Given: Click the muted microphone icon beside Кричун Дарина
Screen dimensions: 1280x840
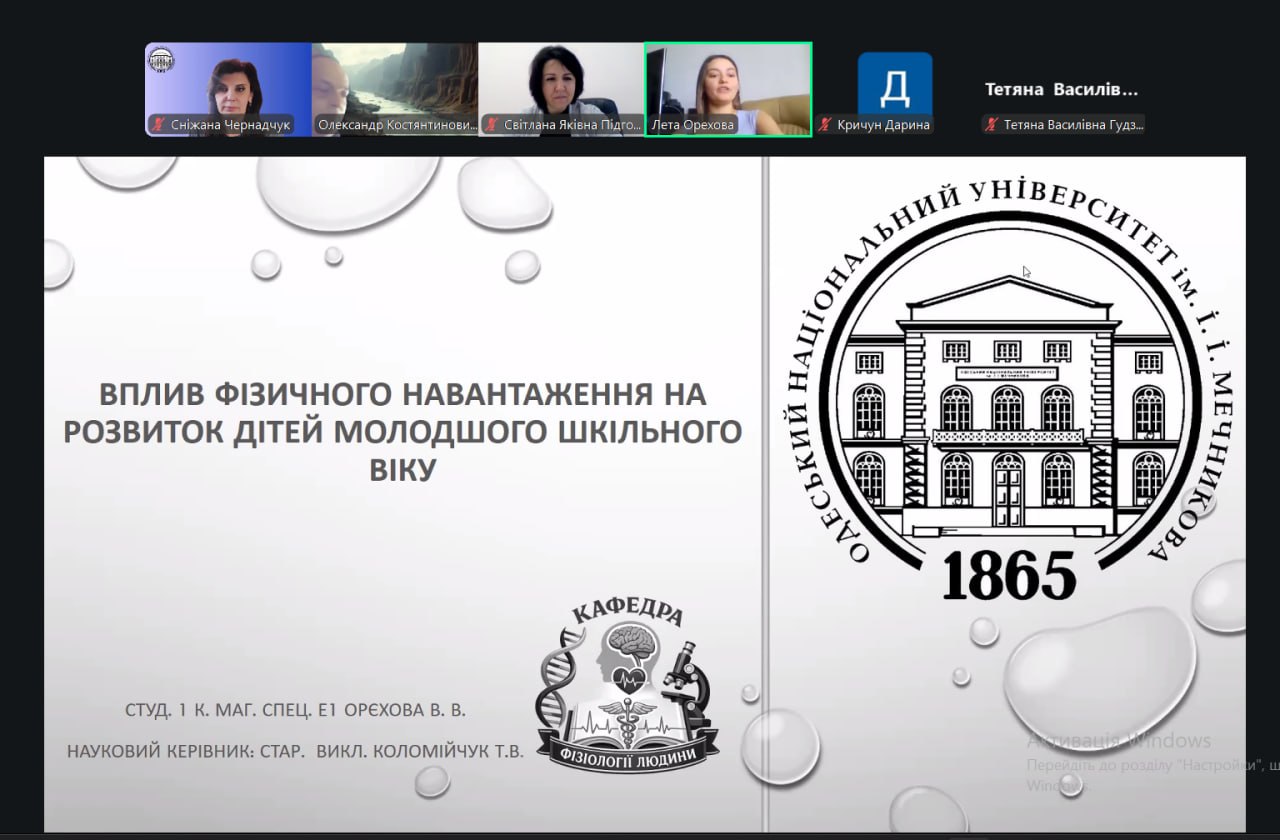Looking at the screenshot, I should click(825, 125).
